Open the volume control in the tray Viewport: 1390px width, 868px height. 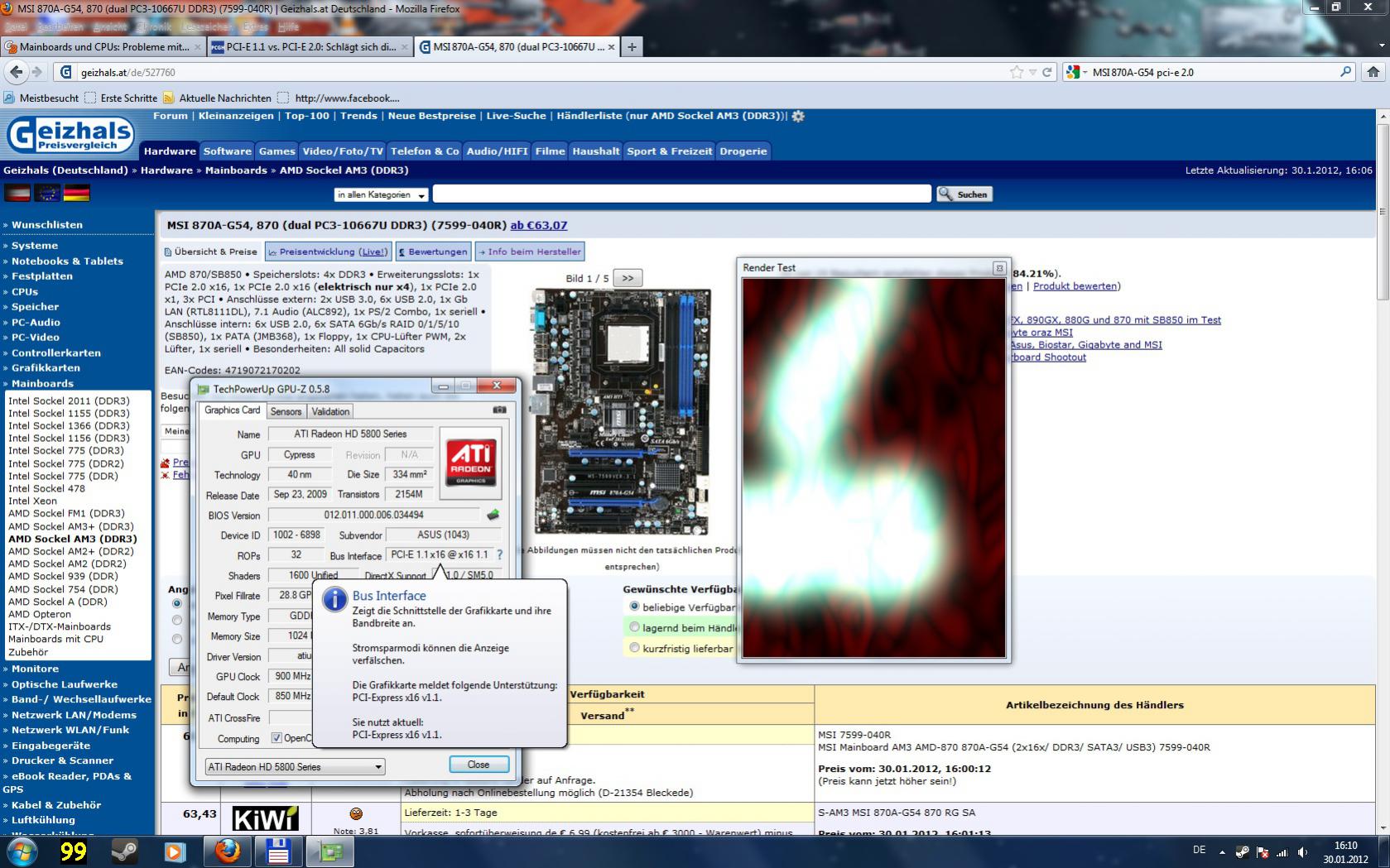1302,852
